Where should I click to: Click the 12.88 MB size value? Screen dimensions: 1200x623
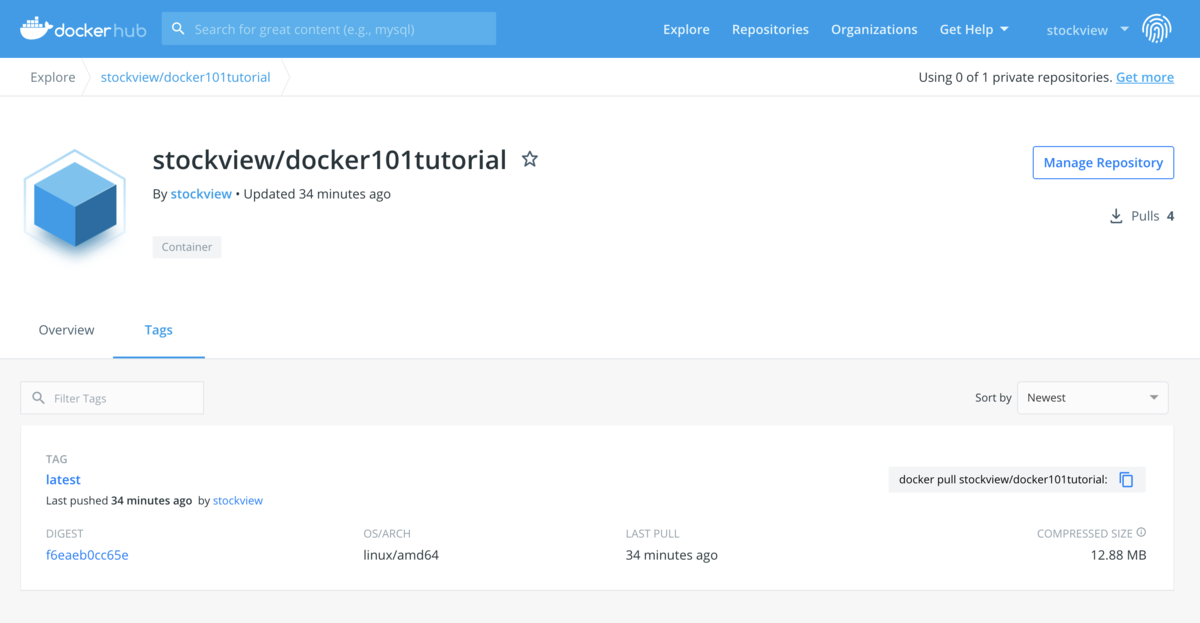(1118, 555)
